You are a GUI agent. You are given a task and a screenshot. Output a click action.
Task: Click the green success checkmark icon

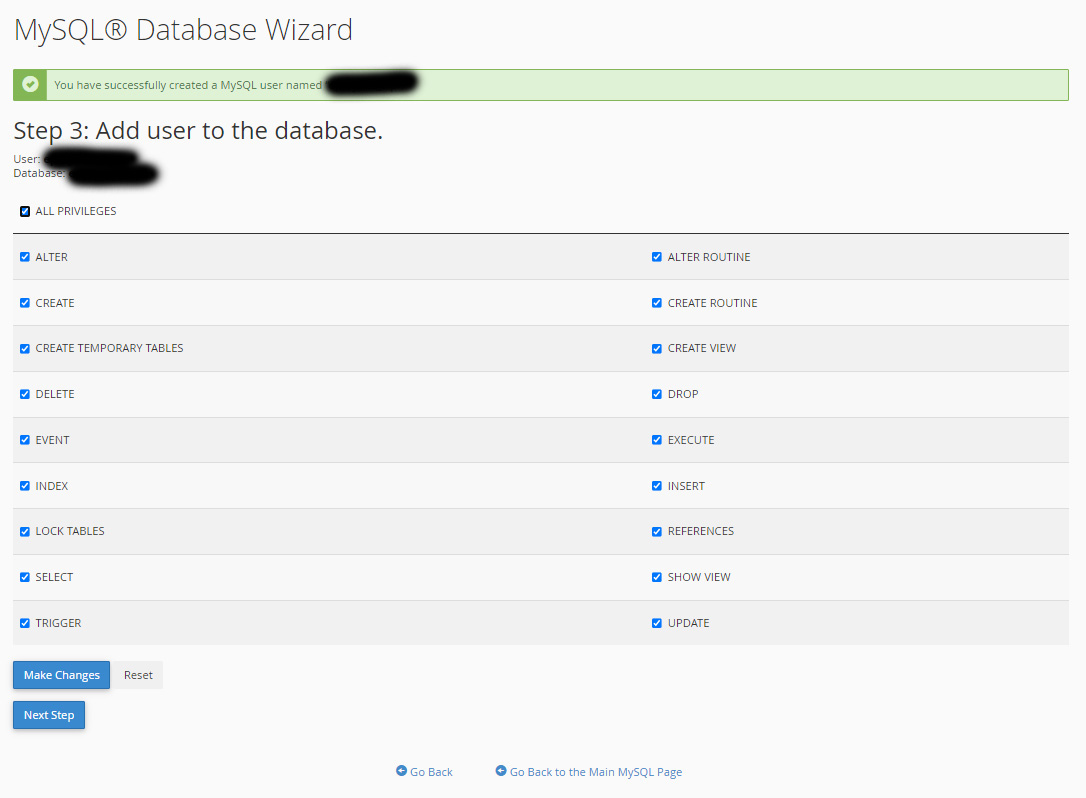tap(30, 85)
